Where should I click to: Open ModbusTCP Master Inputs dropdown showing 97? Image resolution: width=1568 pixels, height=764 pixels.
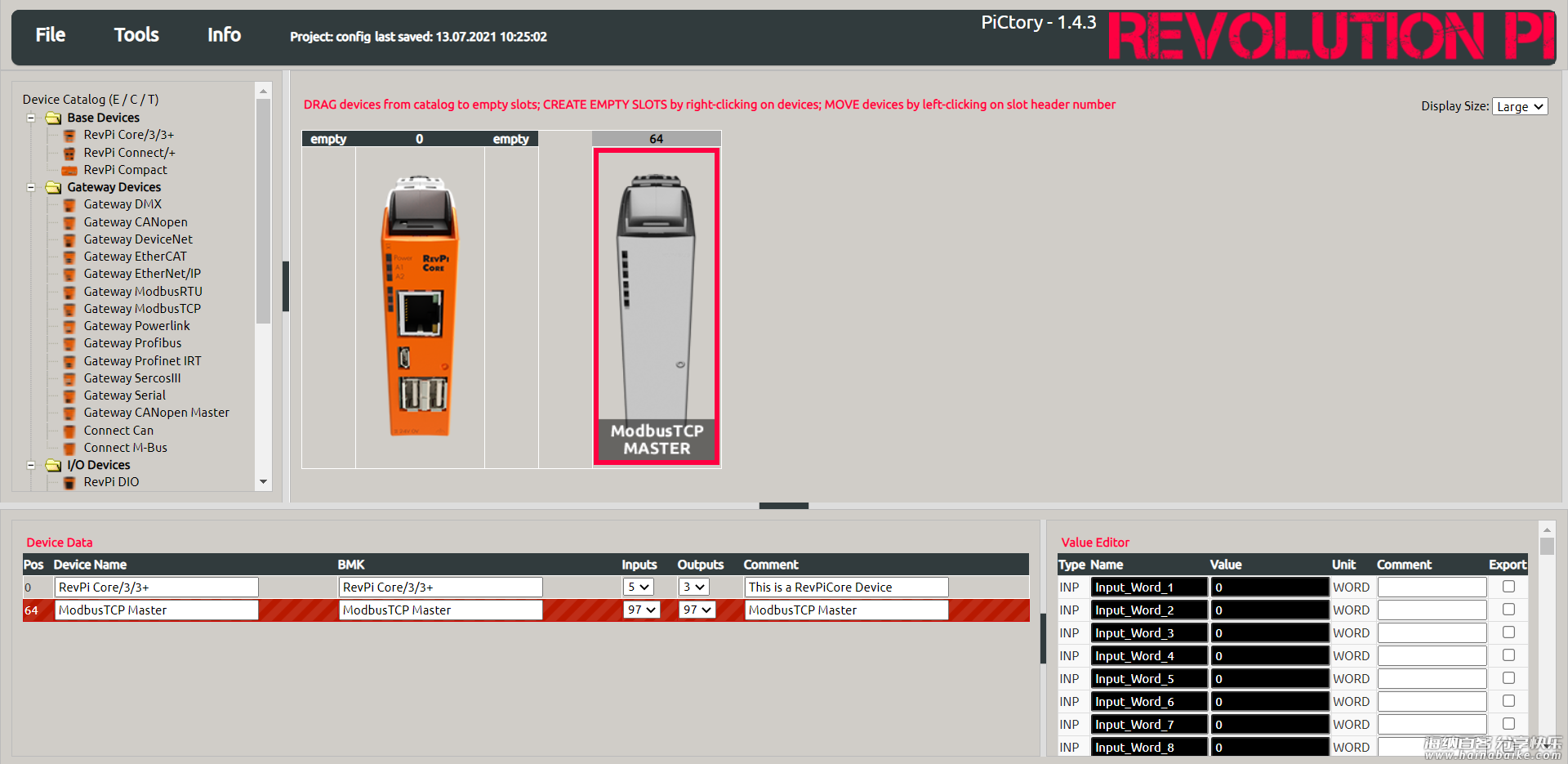[641, 610]
